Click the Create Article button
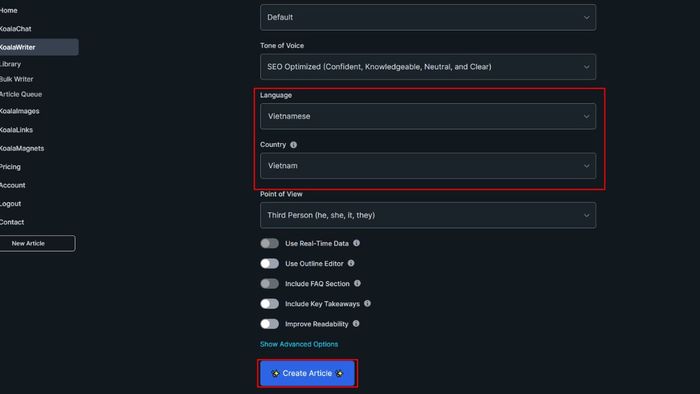The height and width of the screenshot is (394, 700). 307,373
